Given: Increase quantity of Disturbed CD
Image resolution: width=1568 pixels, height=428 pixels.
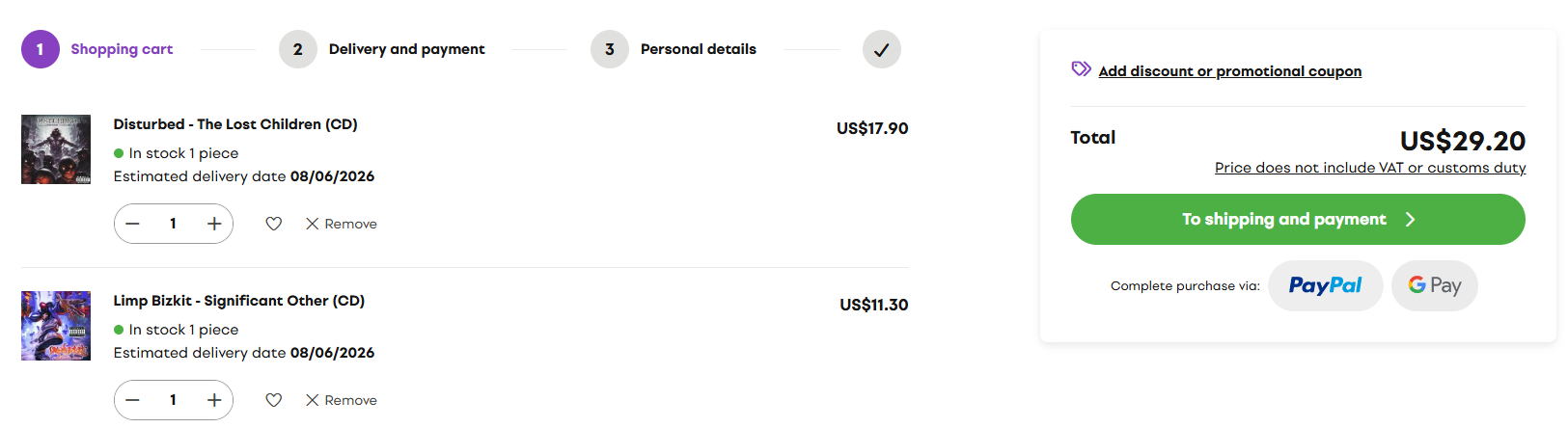Looking at the screenshot, I should click(214, 224).
